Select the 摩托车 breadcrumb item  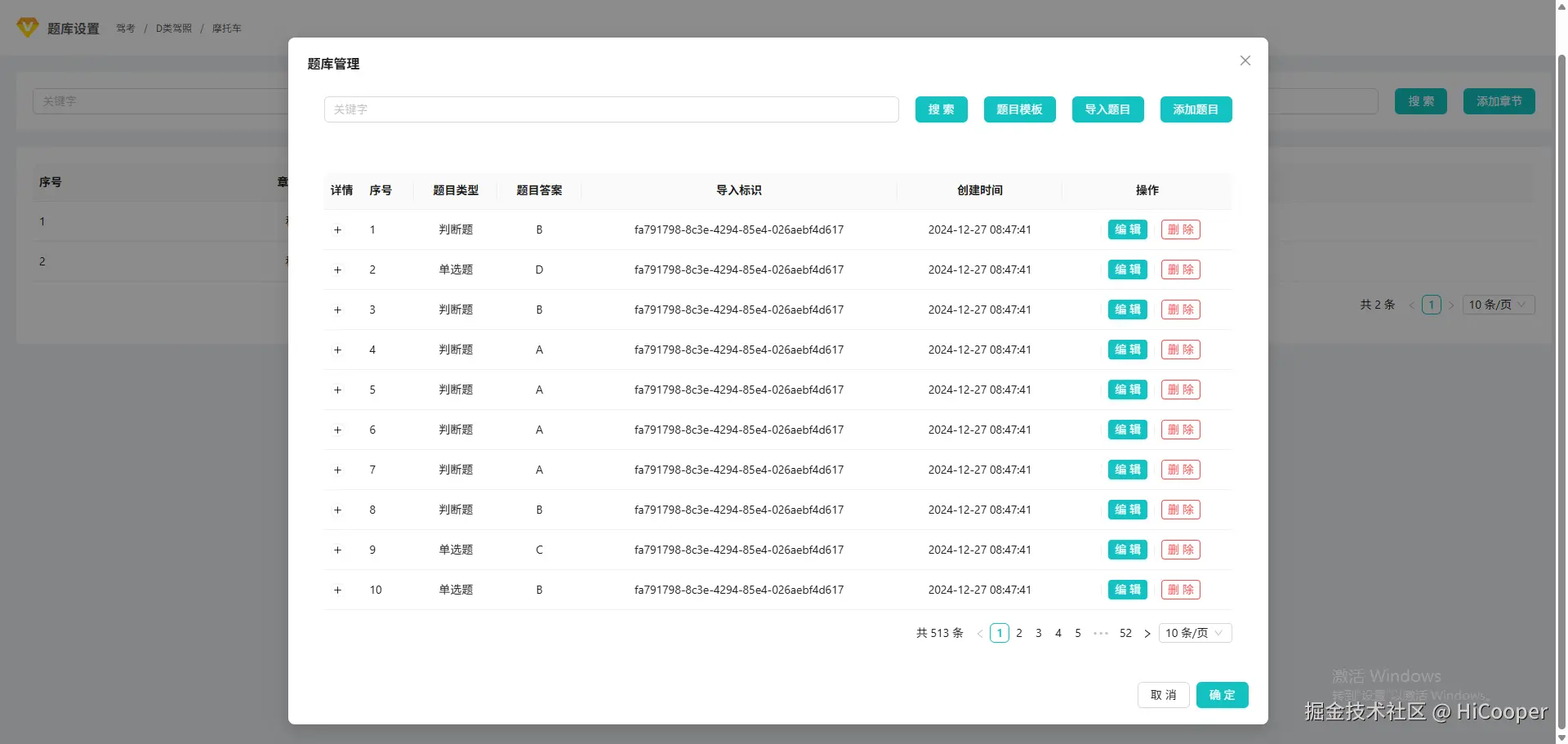tap(226, 28)
